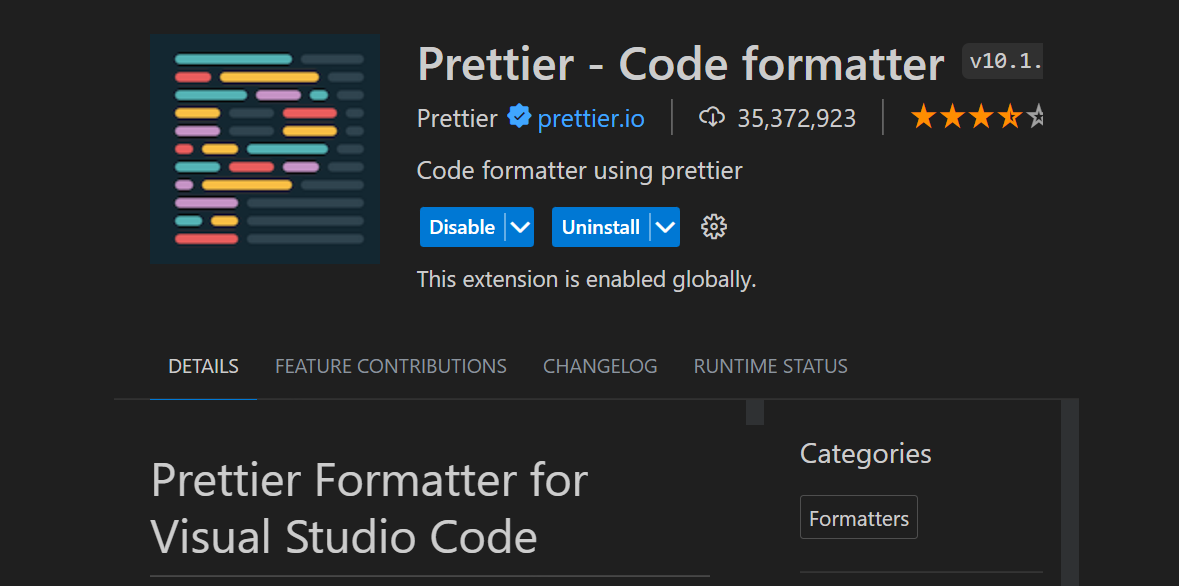Click the Disable button

[x=462, y=227]
